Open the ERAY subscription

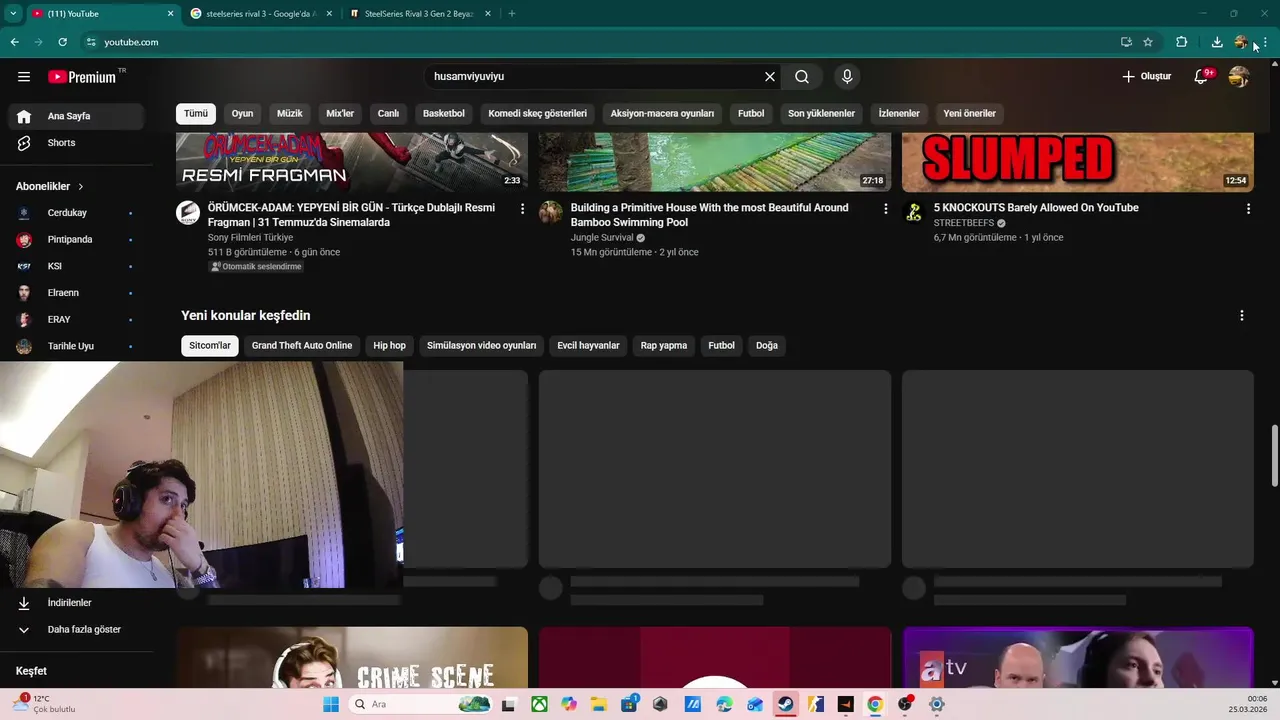[x=74, y=319]
